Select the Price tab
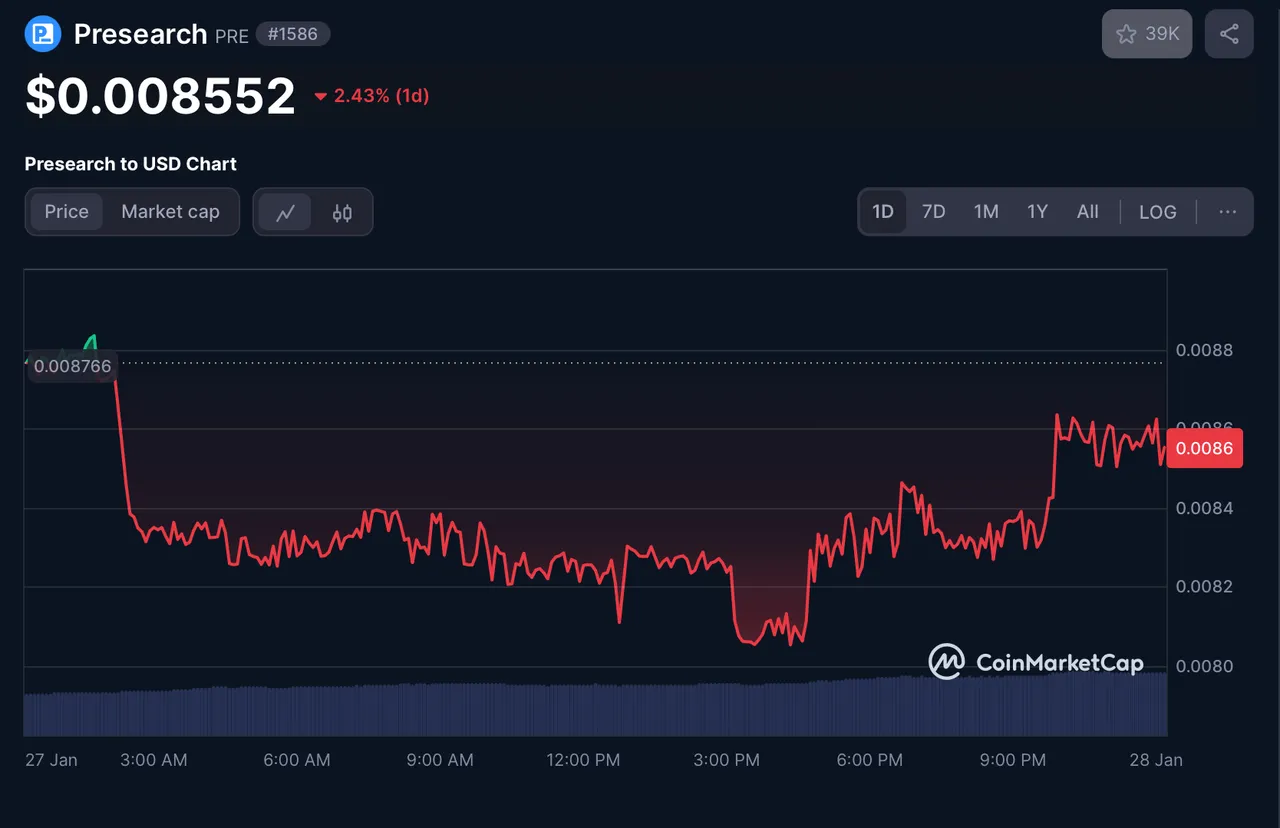 coord(67,212)
